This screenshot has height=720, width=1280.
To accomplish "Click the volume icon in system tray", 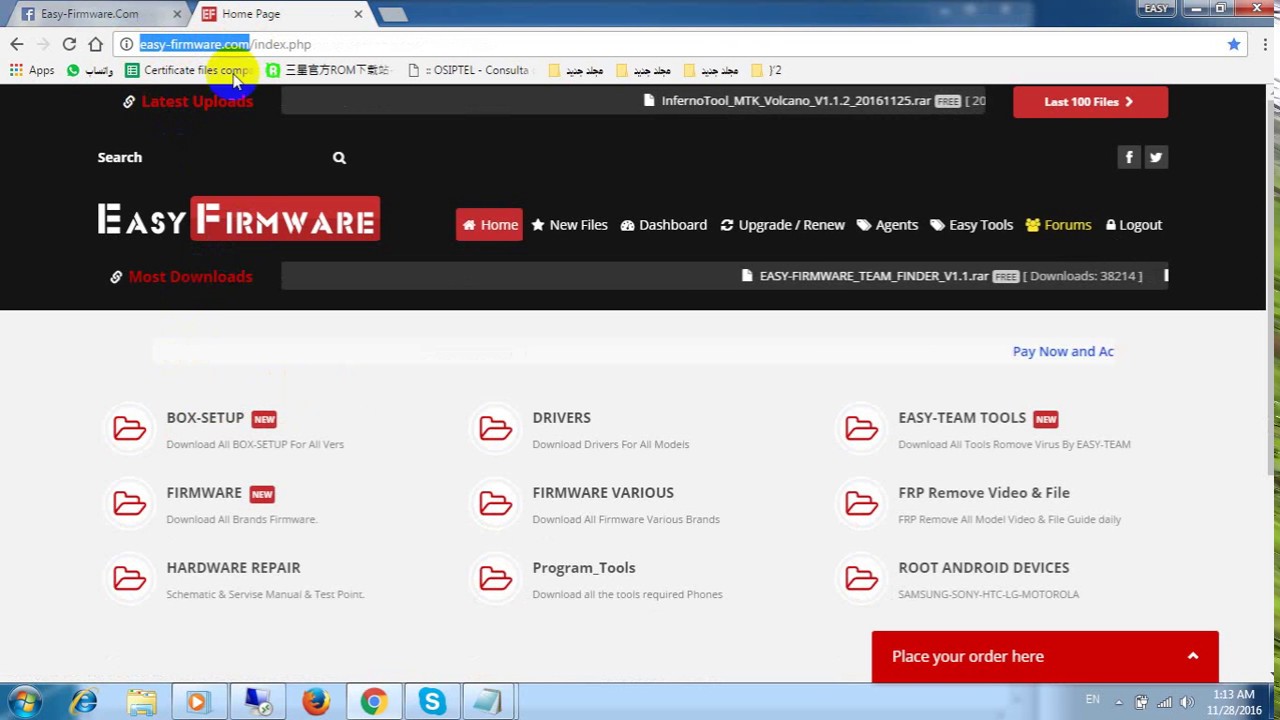I will pos(1187,702).
